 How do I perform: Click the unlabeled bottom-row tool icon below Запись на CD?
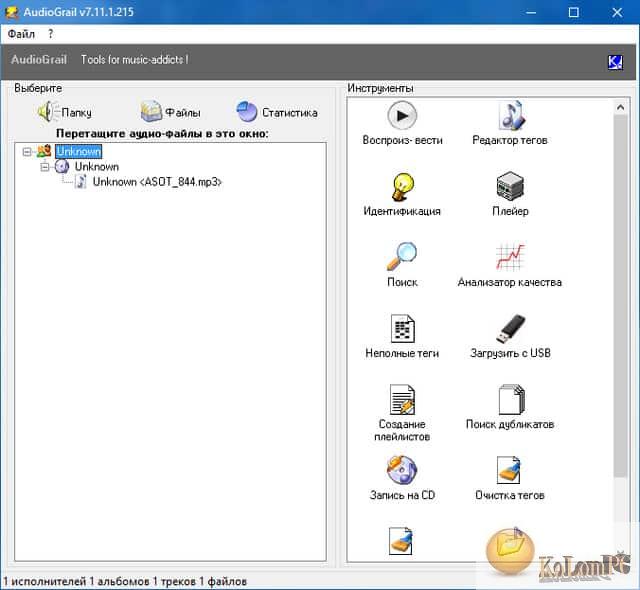click(x=400, y=541)
